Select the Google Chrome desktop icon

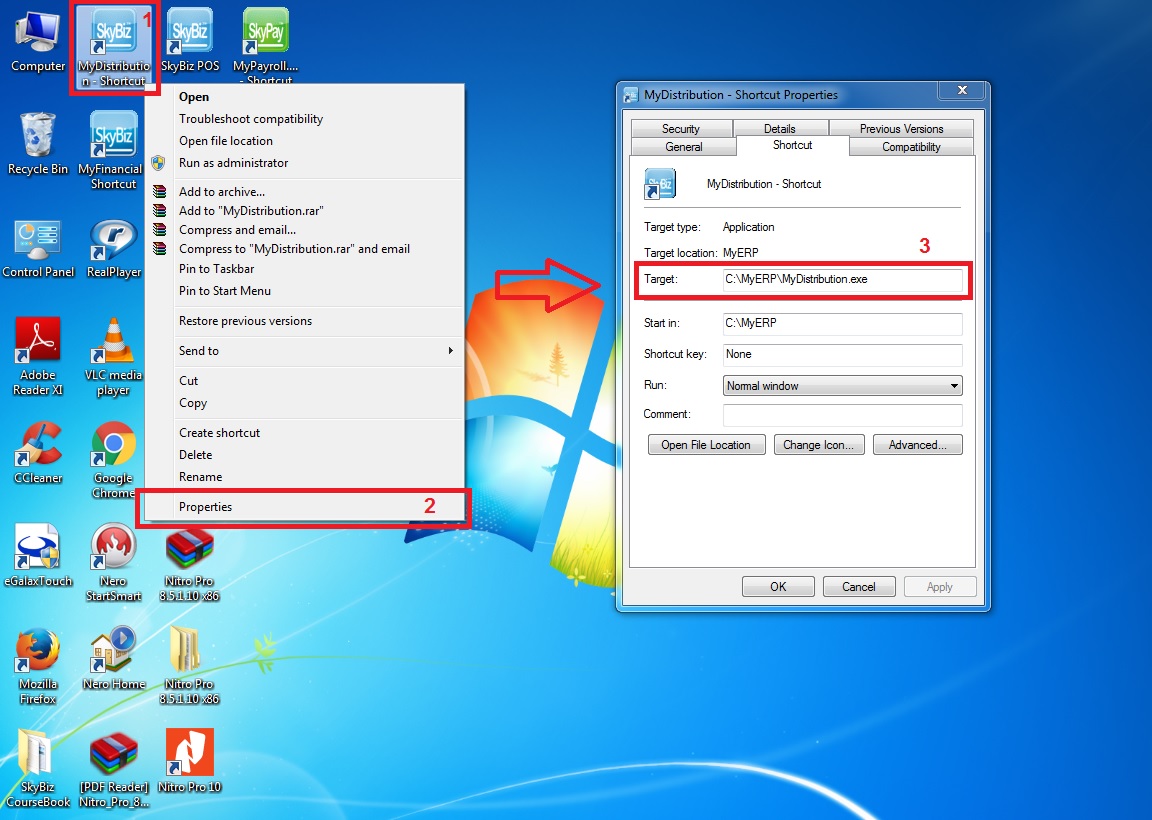pos(113,446)
